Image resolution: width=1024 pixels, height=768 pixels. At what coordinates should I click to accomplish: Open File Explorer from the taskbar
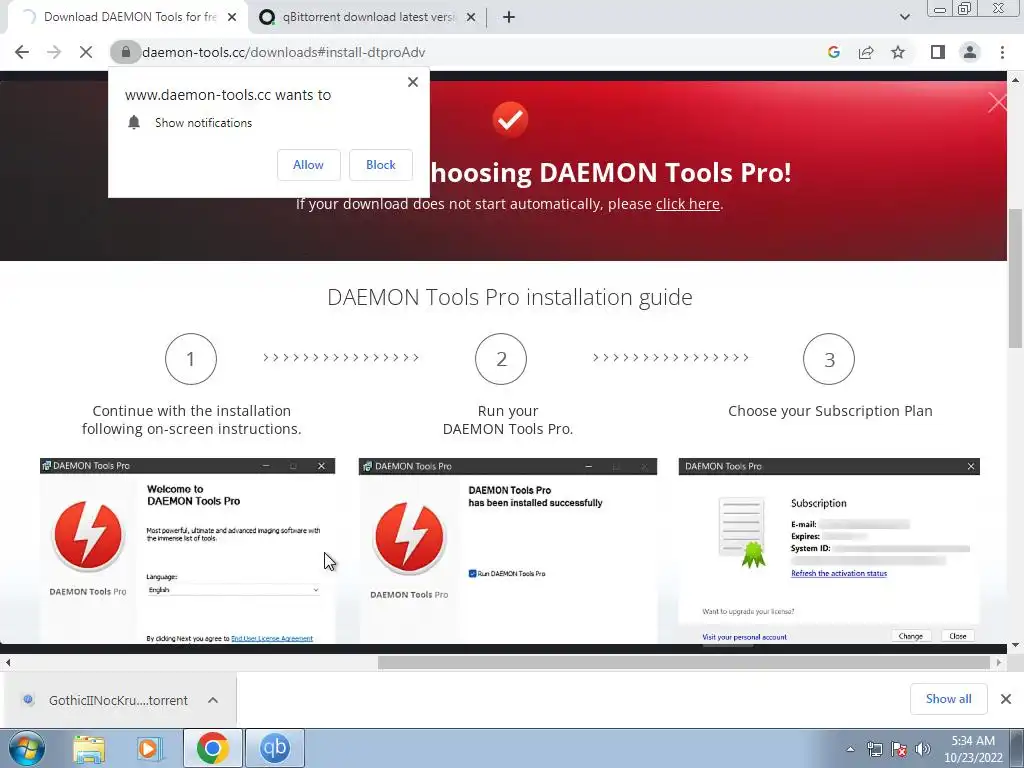point(89,748)
